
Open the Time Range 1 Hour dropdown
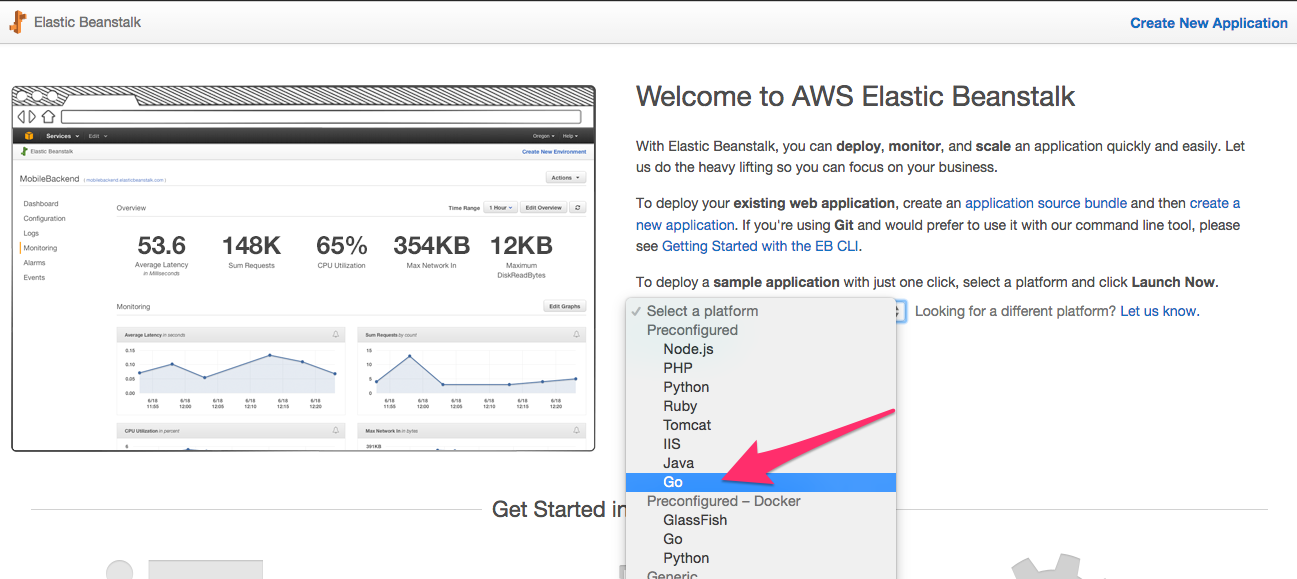click(x=499, y=208)
